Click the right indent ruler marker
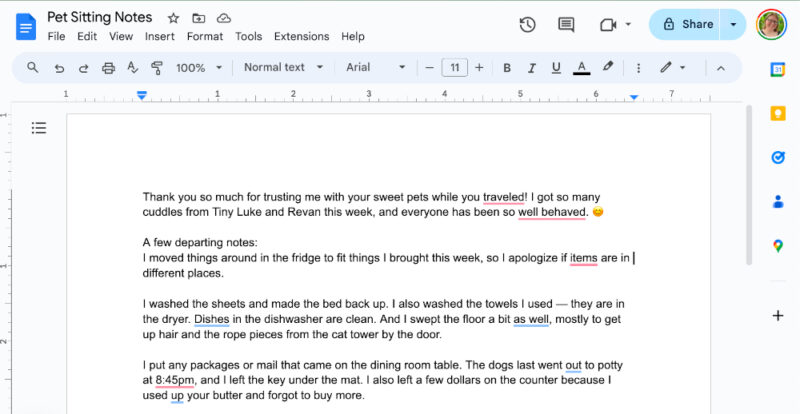Image resolution: width=800 pixels, height=414 pixels. (x=634, y=97)
